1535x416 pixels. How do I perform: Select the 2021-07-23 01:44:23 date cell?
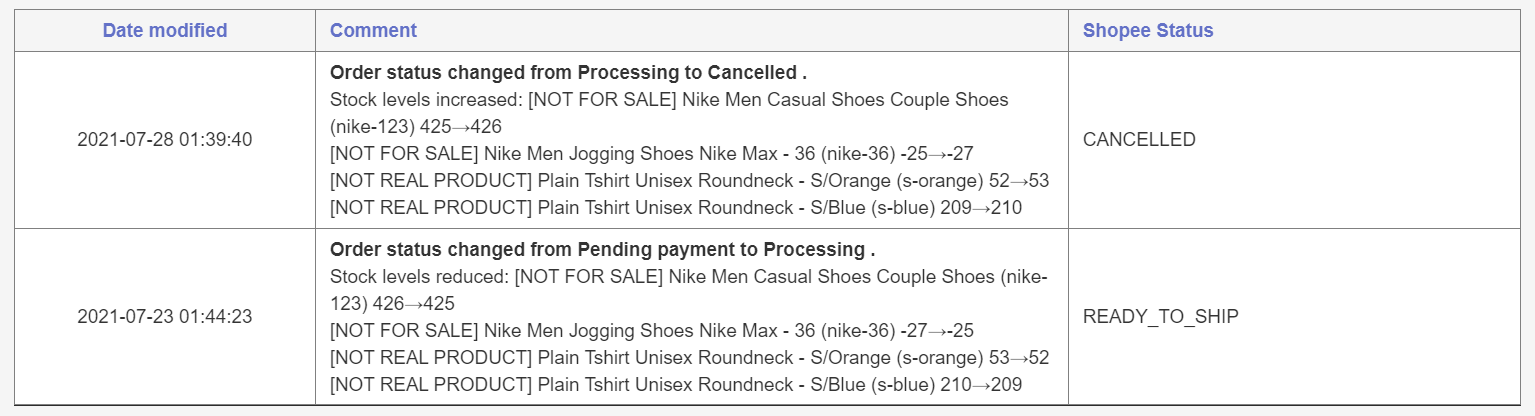[165, 316]
